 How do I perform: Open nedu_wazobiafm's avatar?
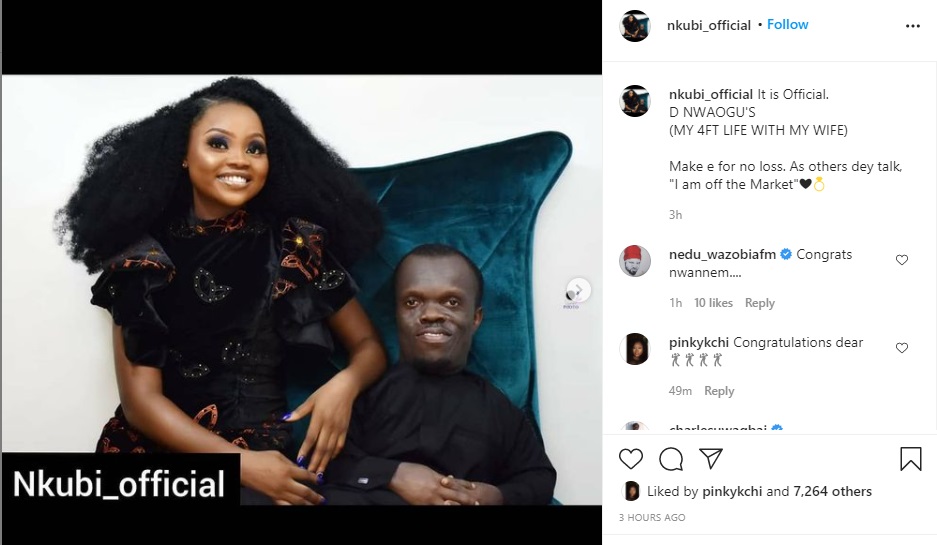635,261
